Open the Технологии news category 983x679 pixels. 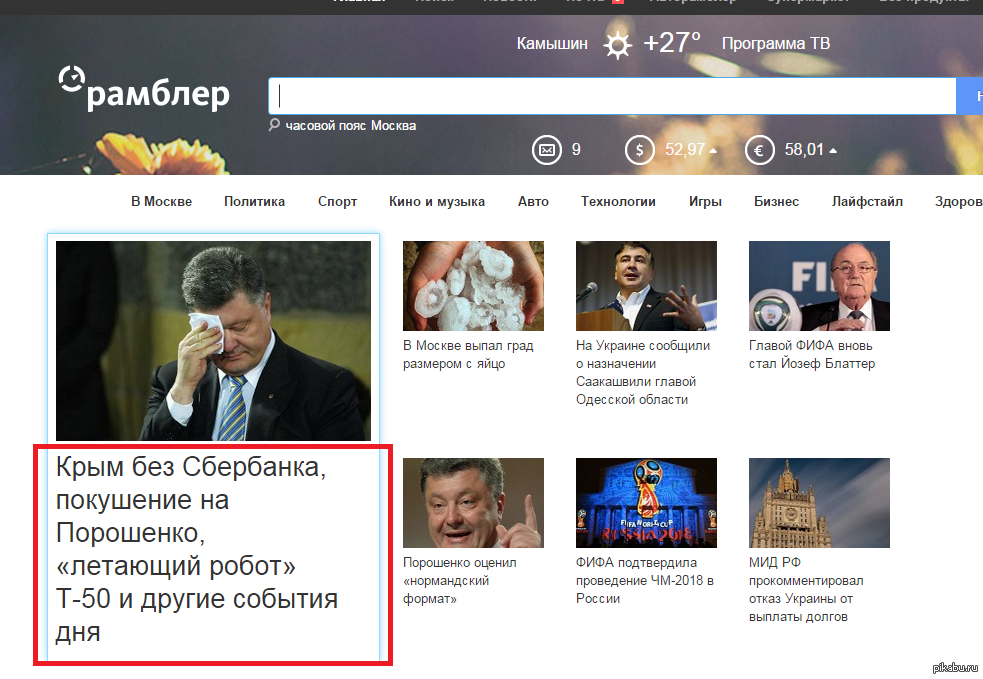[618, 201]
